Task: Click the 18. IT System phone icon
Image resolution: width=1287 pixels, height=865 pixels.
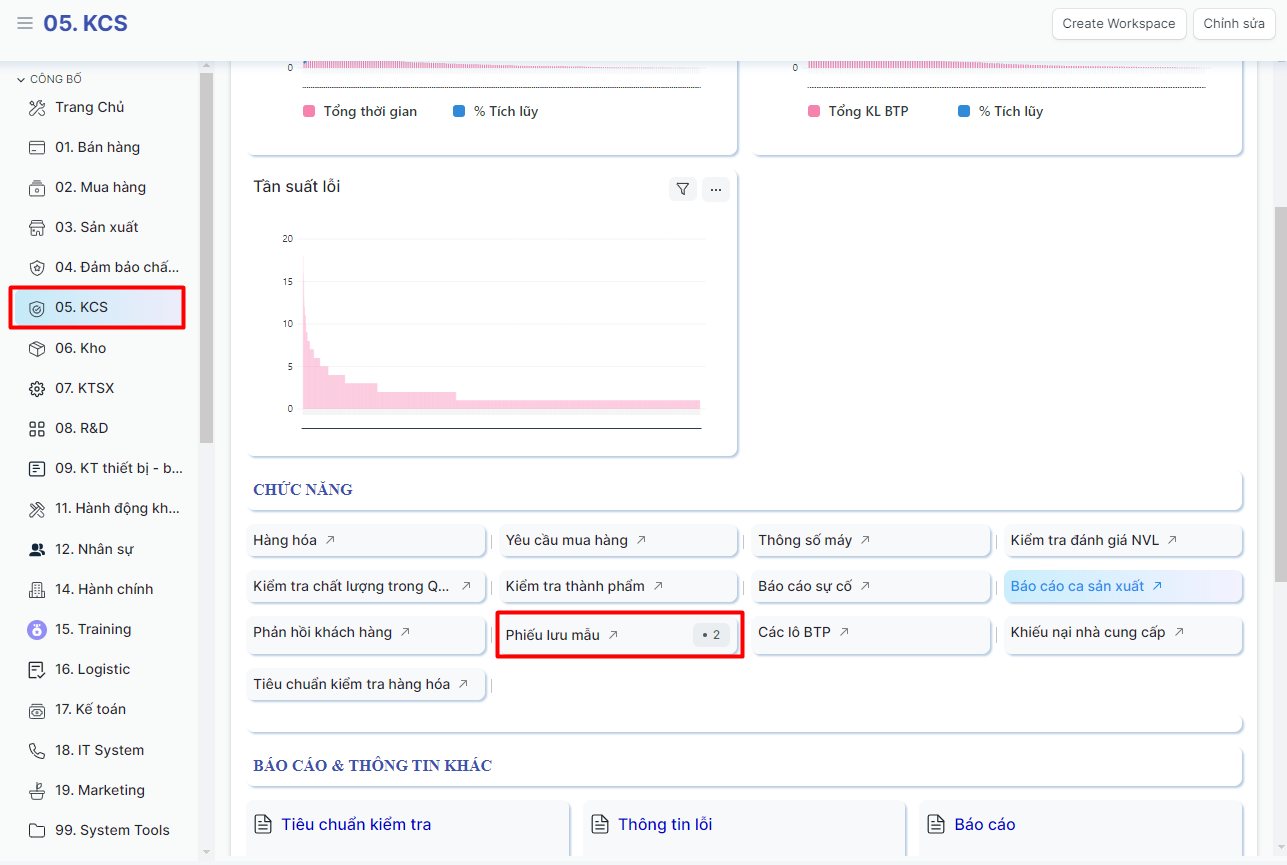Action: point(37,750)
